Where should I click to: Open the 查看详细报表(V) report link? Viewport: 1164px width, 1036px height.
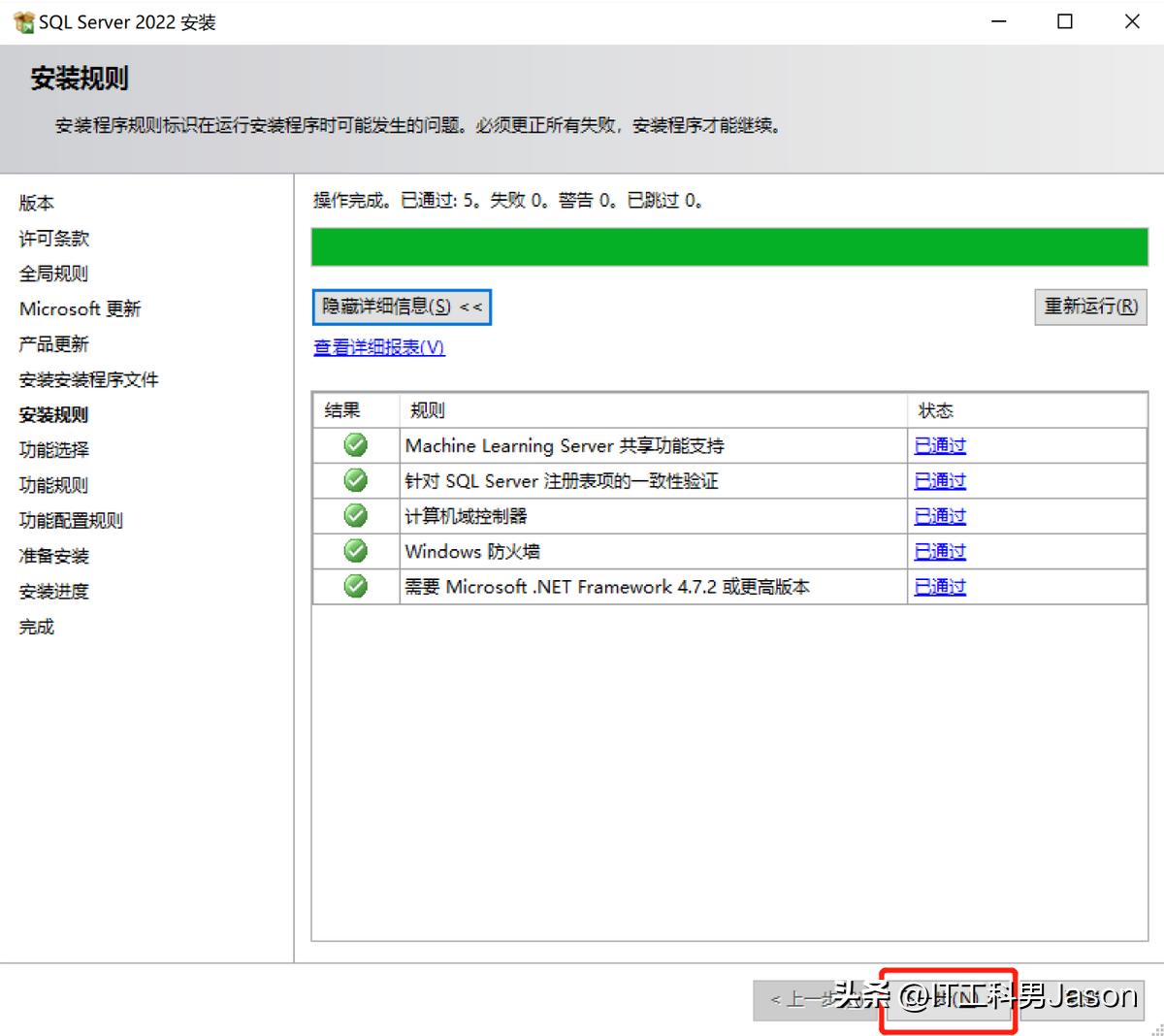pos(378,347)
